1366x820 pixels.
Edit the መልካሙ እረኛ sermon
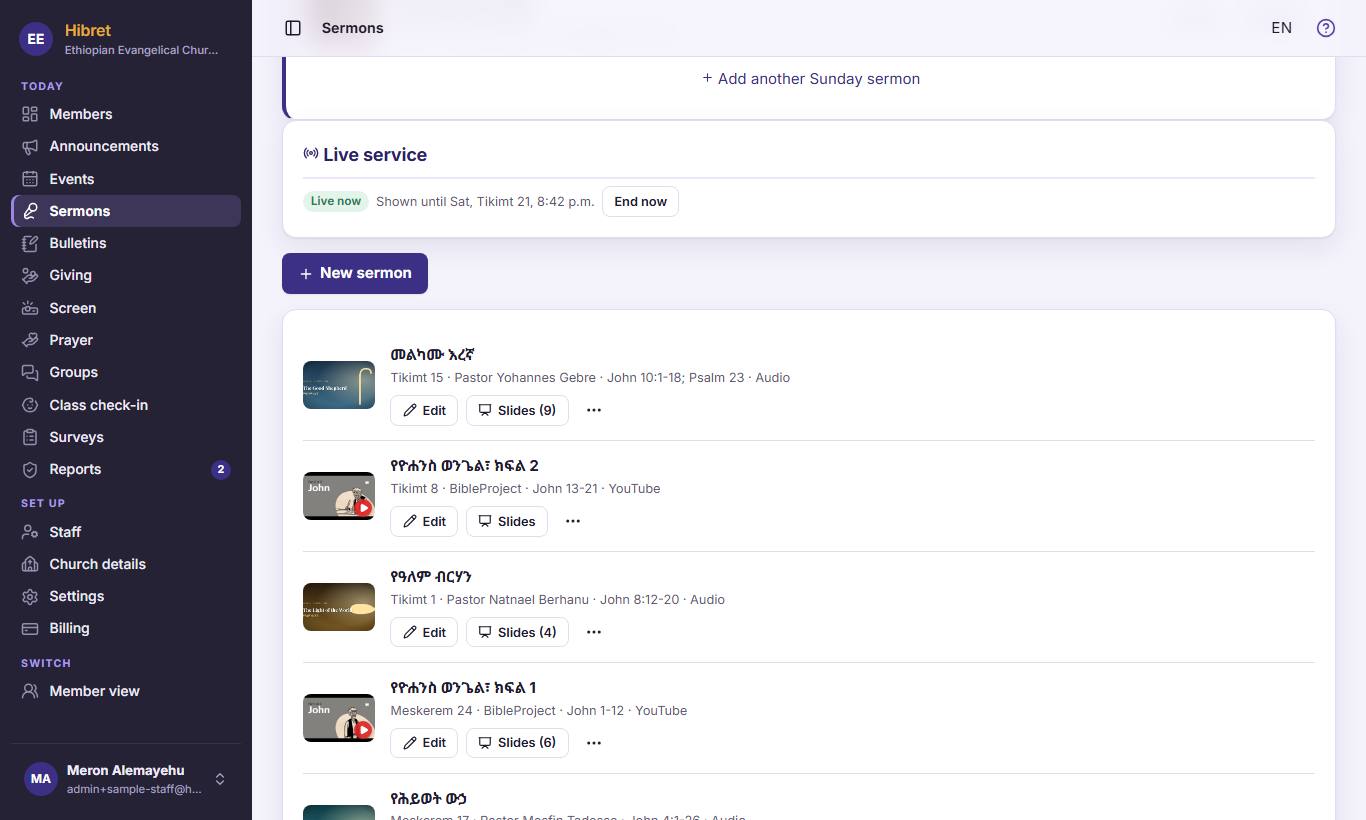[x=424, y=410]
